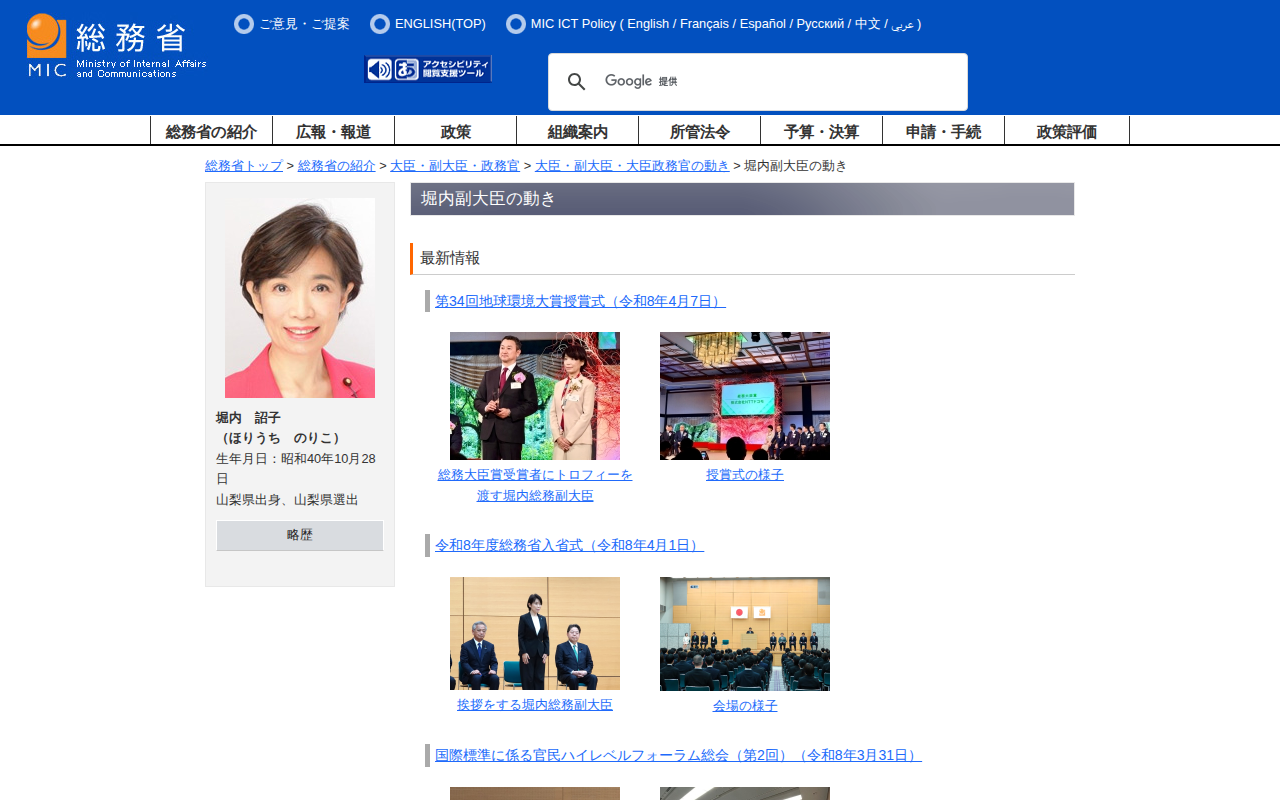1280x800 pixels.
Task: Go to the 申請・手続 menu
Action: [x=943, y=131]
